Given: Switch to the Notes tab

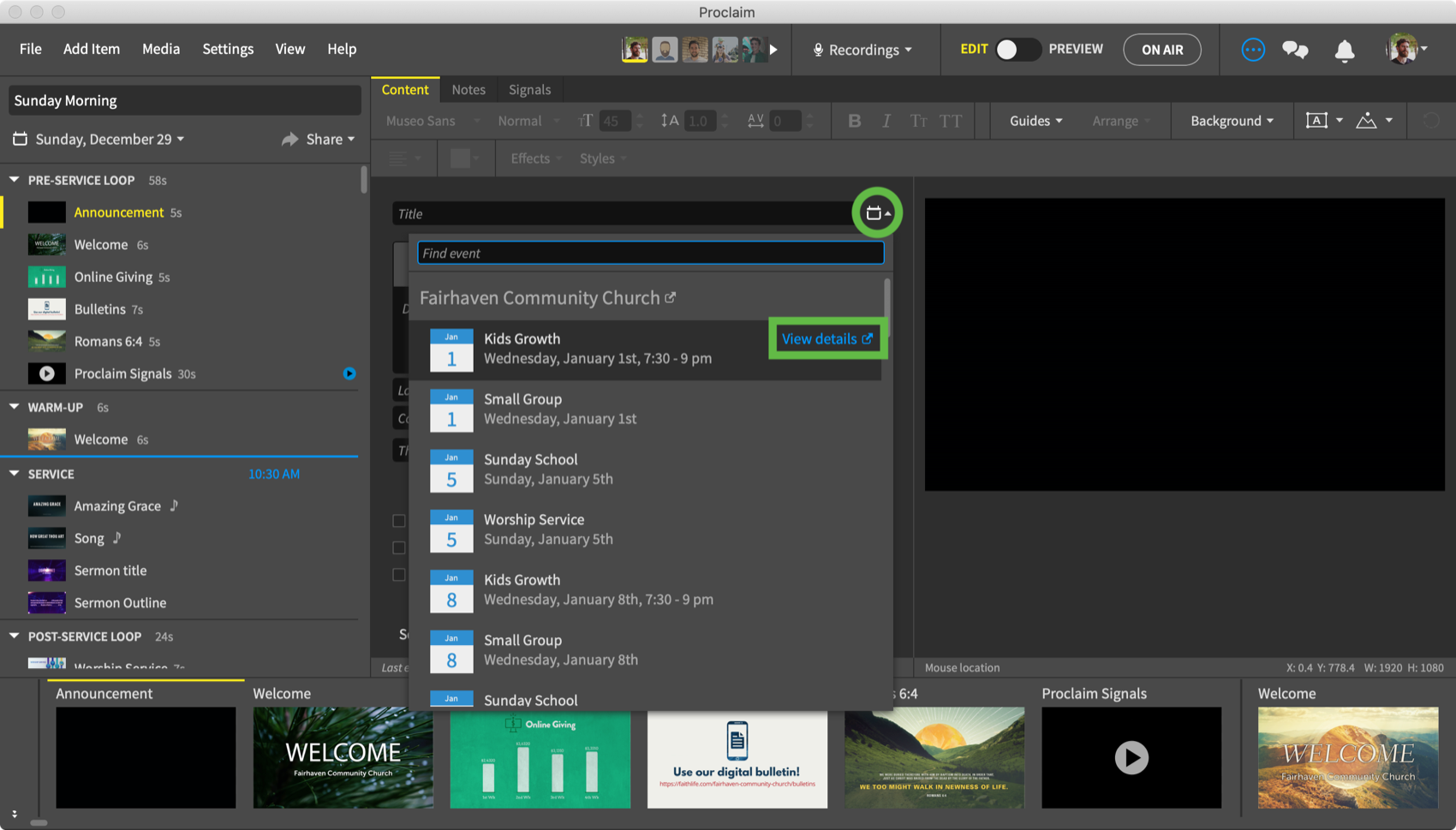Looking at the screenshot, I should tap(468, 89).
